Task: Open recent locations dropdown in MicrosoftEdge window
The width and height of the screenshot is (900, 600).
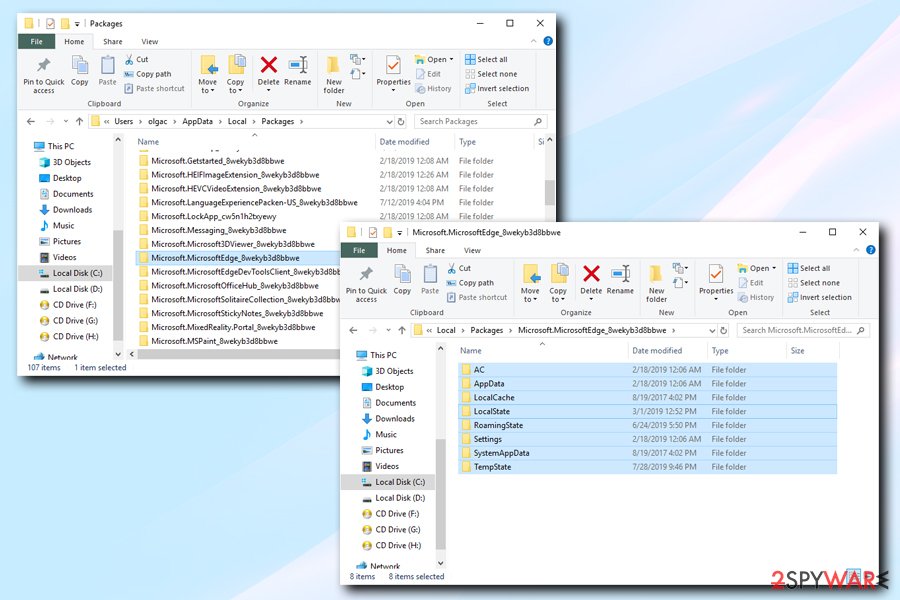Action: [x=389, y=331]
